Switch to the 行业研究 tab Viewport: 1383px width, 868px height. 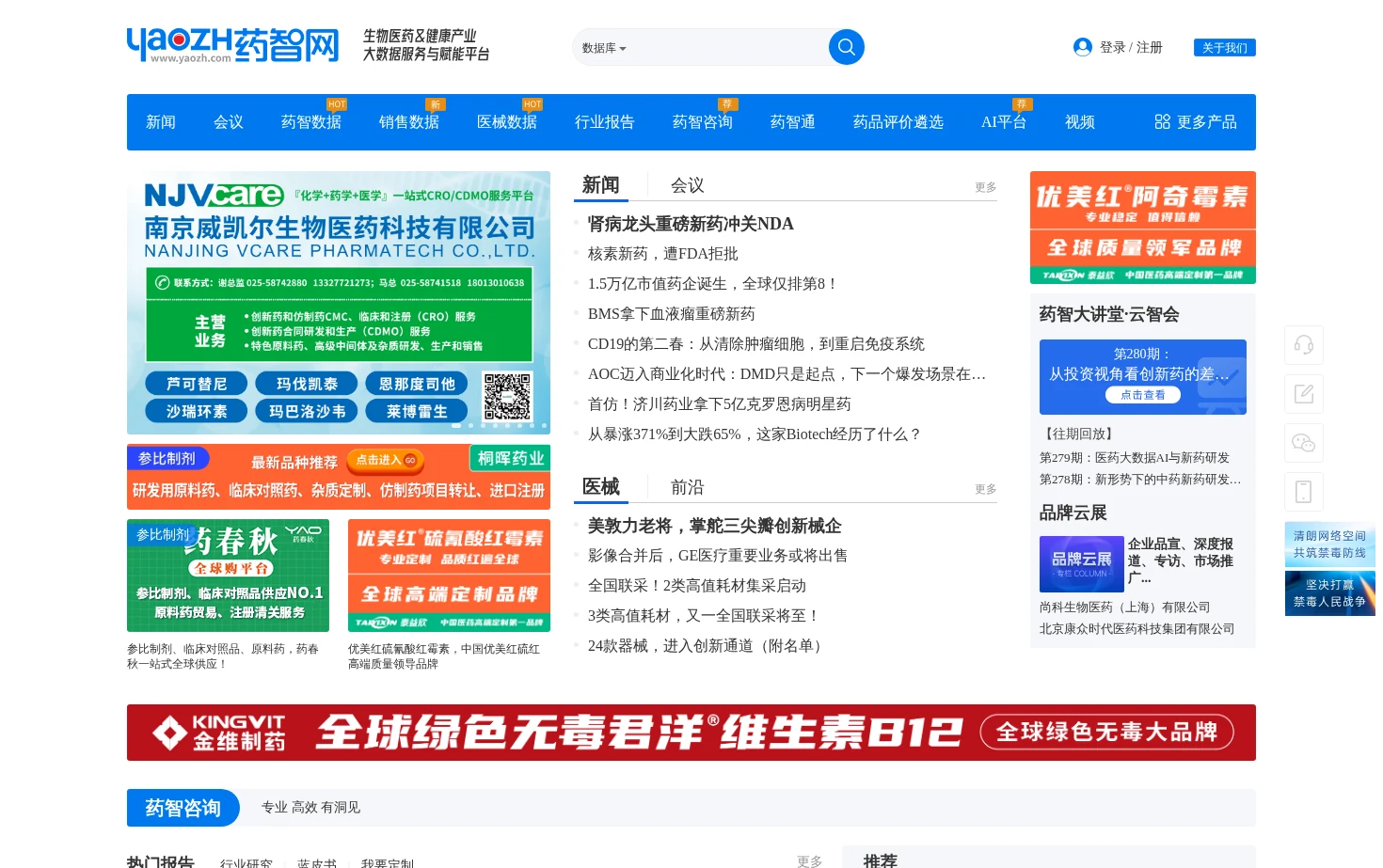246,863
